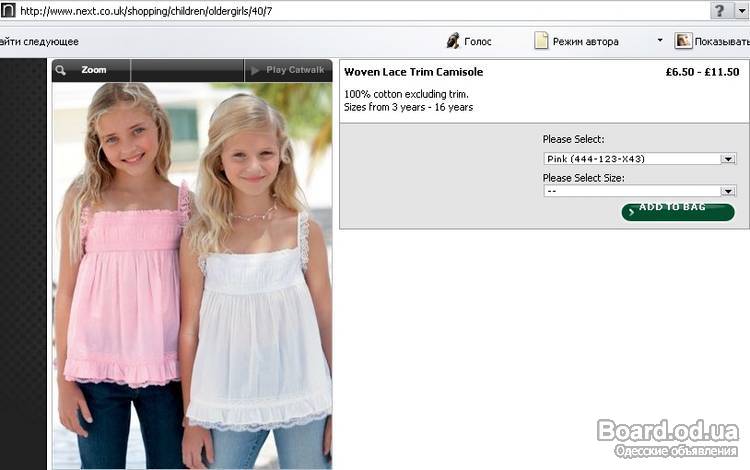Viewport: 750px width, 470px height.
Task: Click the picture icon beside Показывать
Action: tap(683, 41)
